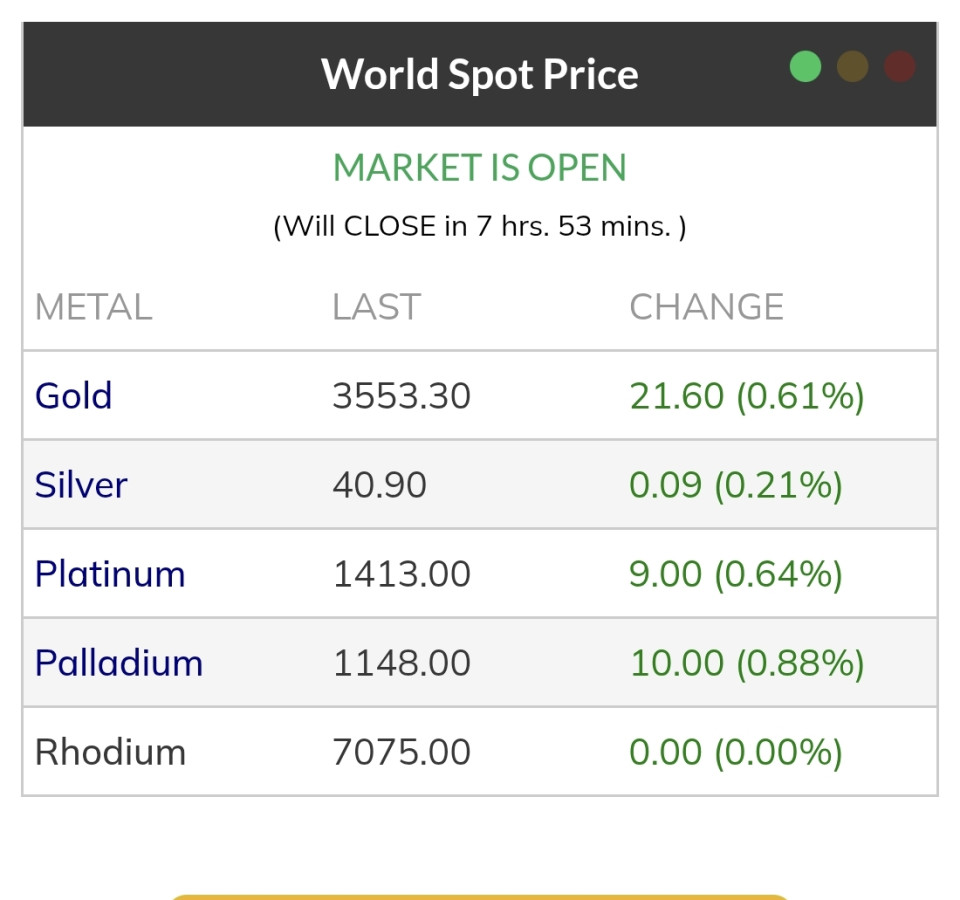Click the market closing countdown text
The width and height of the screenshot is (960, 900).
click(x=479, y=226)
